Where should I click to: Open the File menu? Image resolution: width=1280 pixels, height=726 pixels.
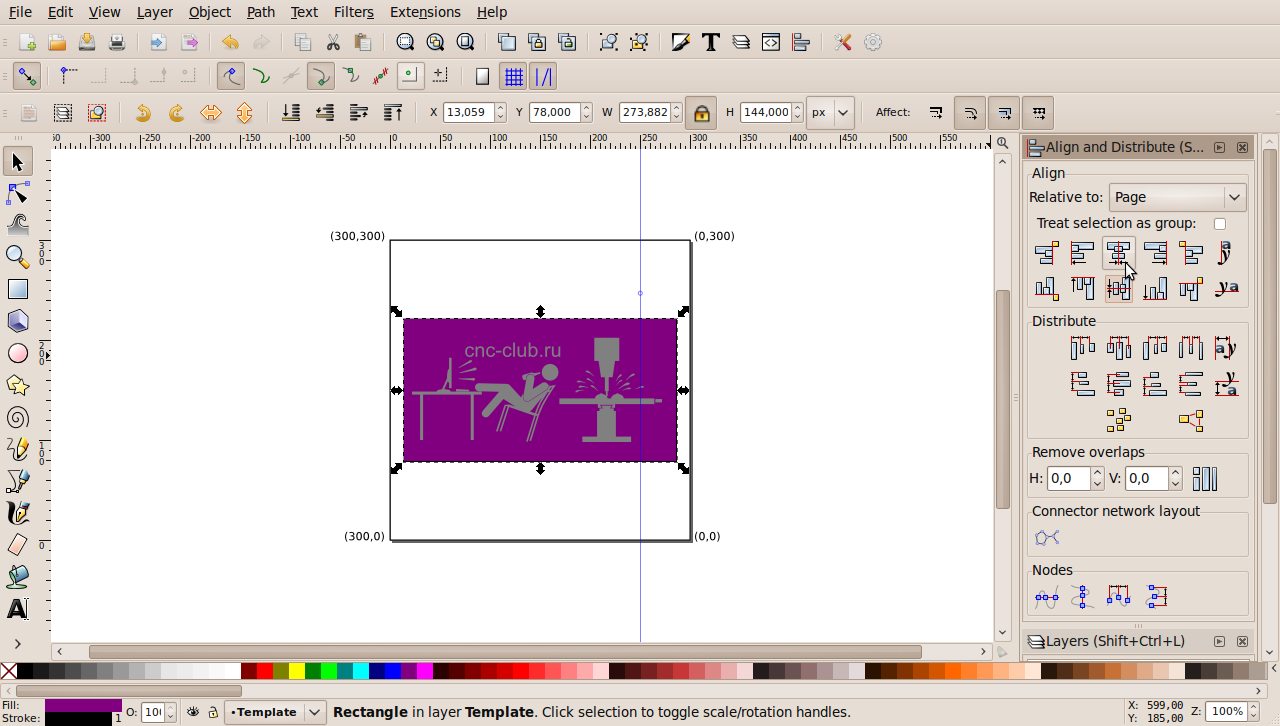pos(20,12)
